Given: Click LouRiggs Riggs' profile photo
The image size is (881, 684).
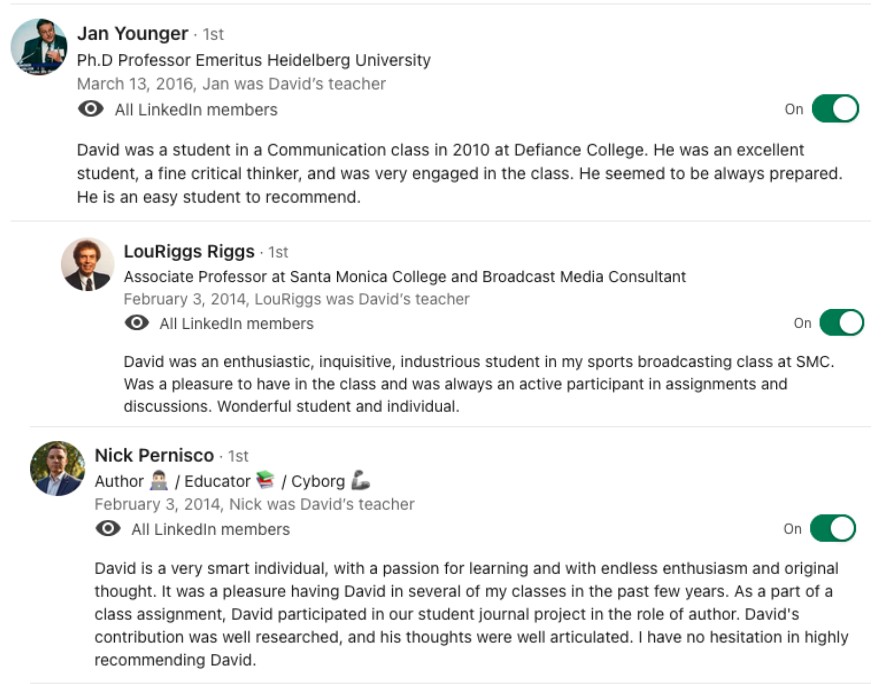Looking at the screenshot, I should 87,264.
